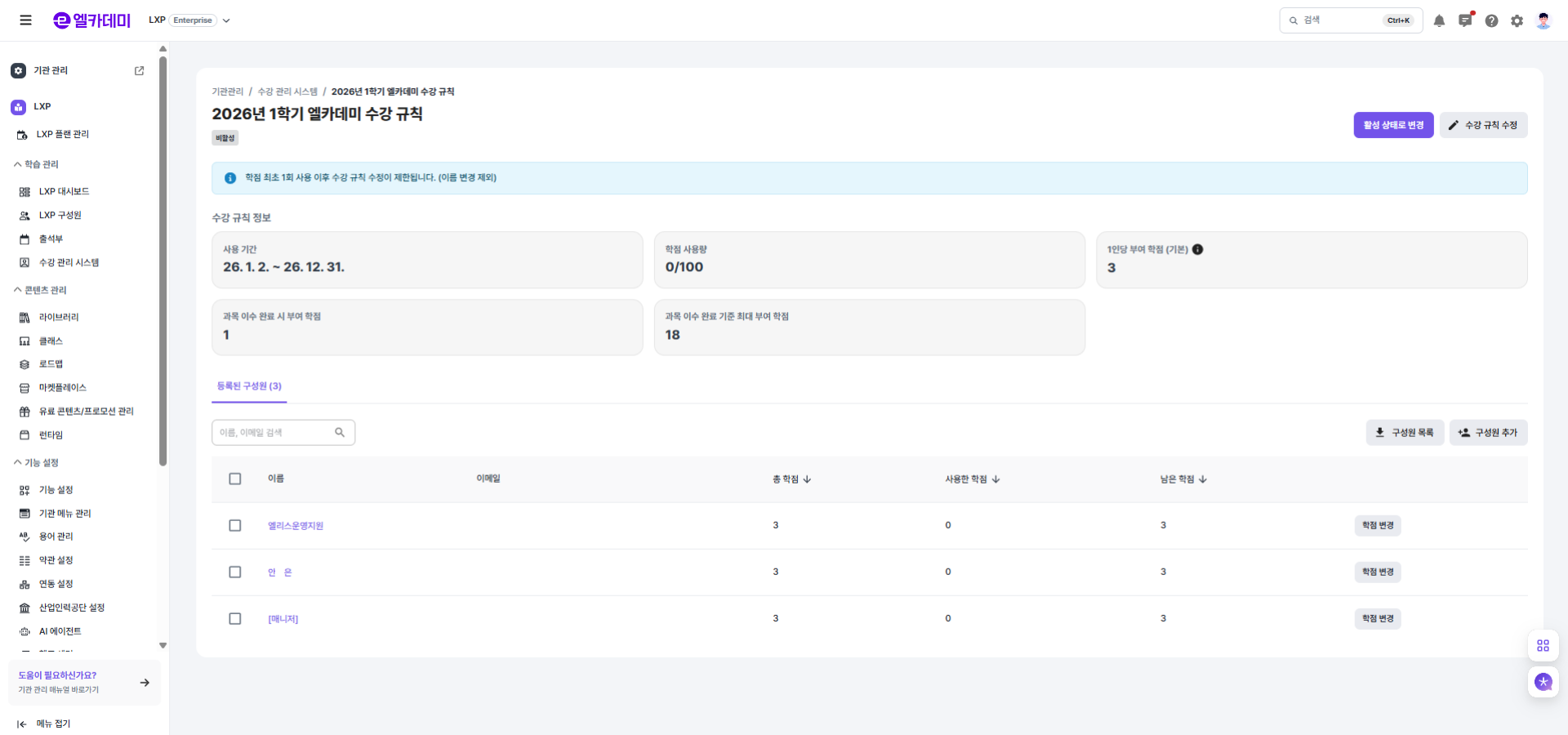Click the 구성원 추가 button
Viewport: 1568px width, 735px height.
(x=1488, y=432)
